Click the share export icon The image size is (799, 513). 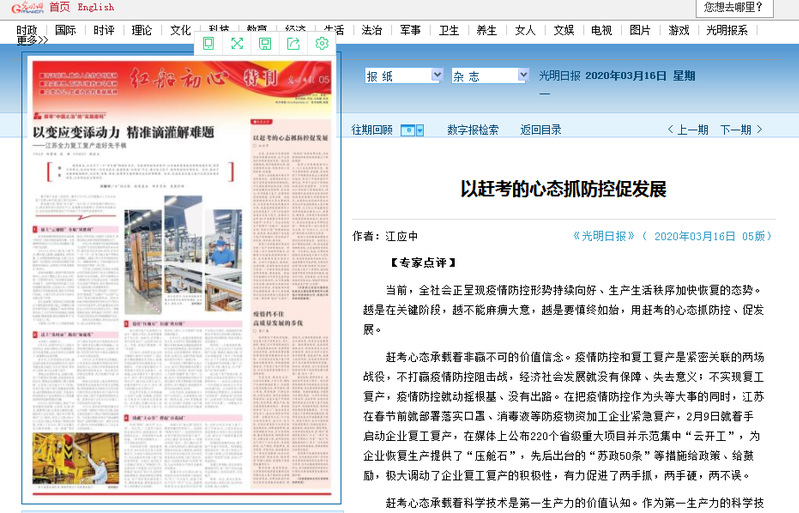tap(294, 44)
